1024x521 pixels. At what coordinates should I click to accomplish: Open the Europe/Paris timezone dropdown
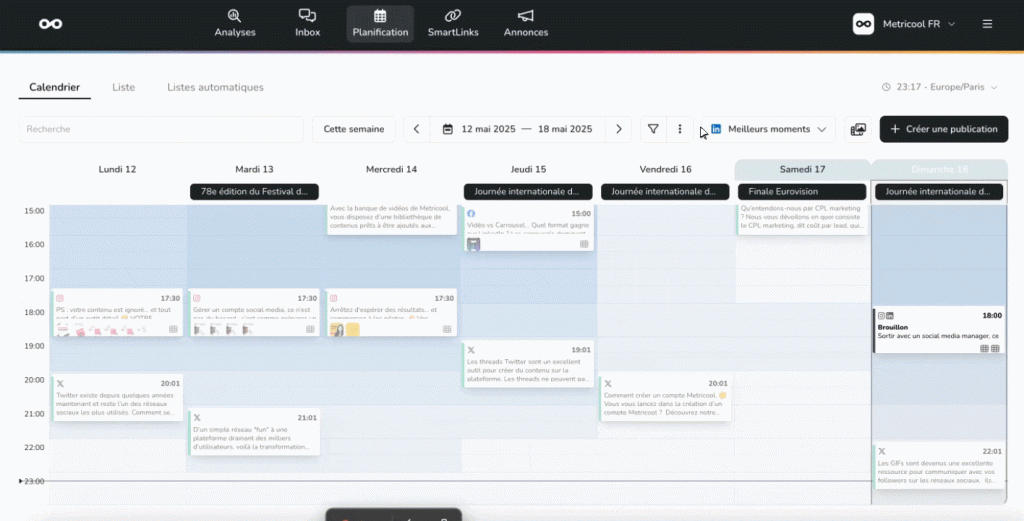tap(940, 87)
